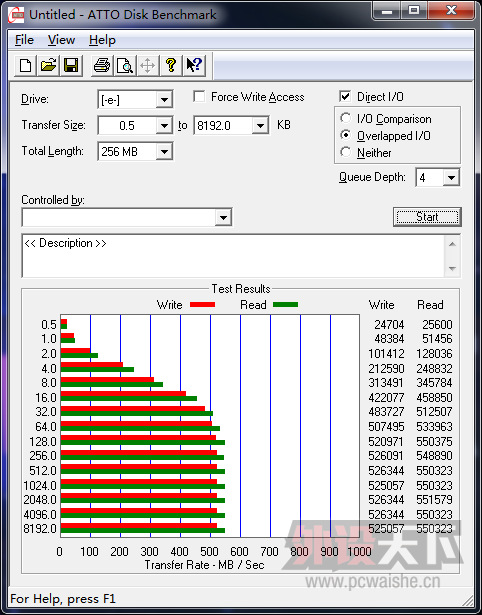Click read value 25600
Screen dimensions: 482x615
tap(437, 325)
